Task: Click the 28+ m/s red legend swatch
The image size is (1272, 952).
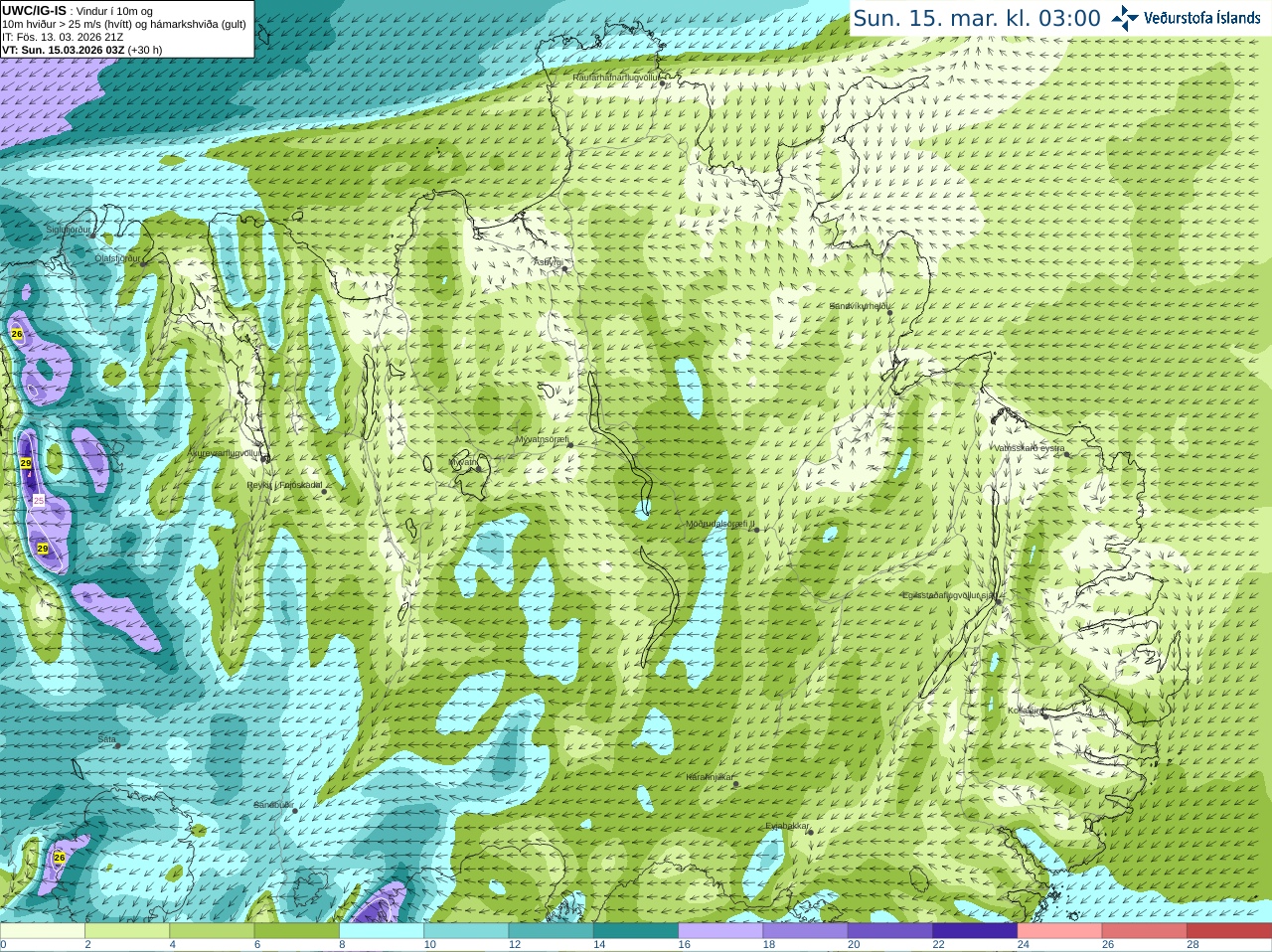Action: pos(1229,931)
